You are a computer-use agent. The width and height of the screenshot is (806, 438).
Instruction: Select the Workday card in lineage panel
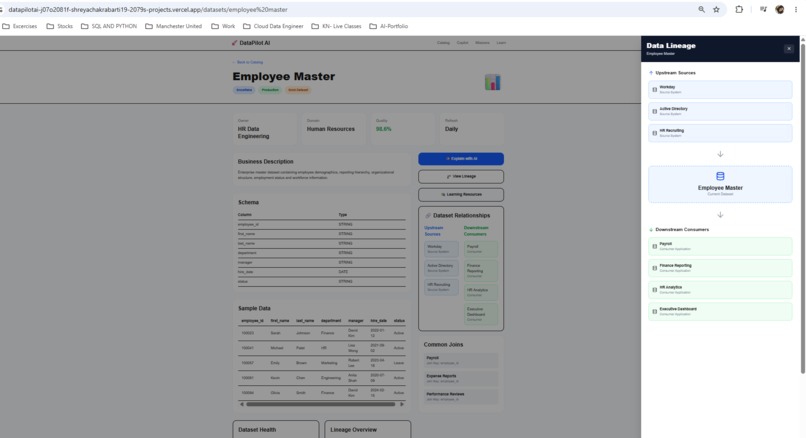pos(720,89)
